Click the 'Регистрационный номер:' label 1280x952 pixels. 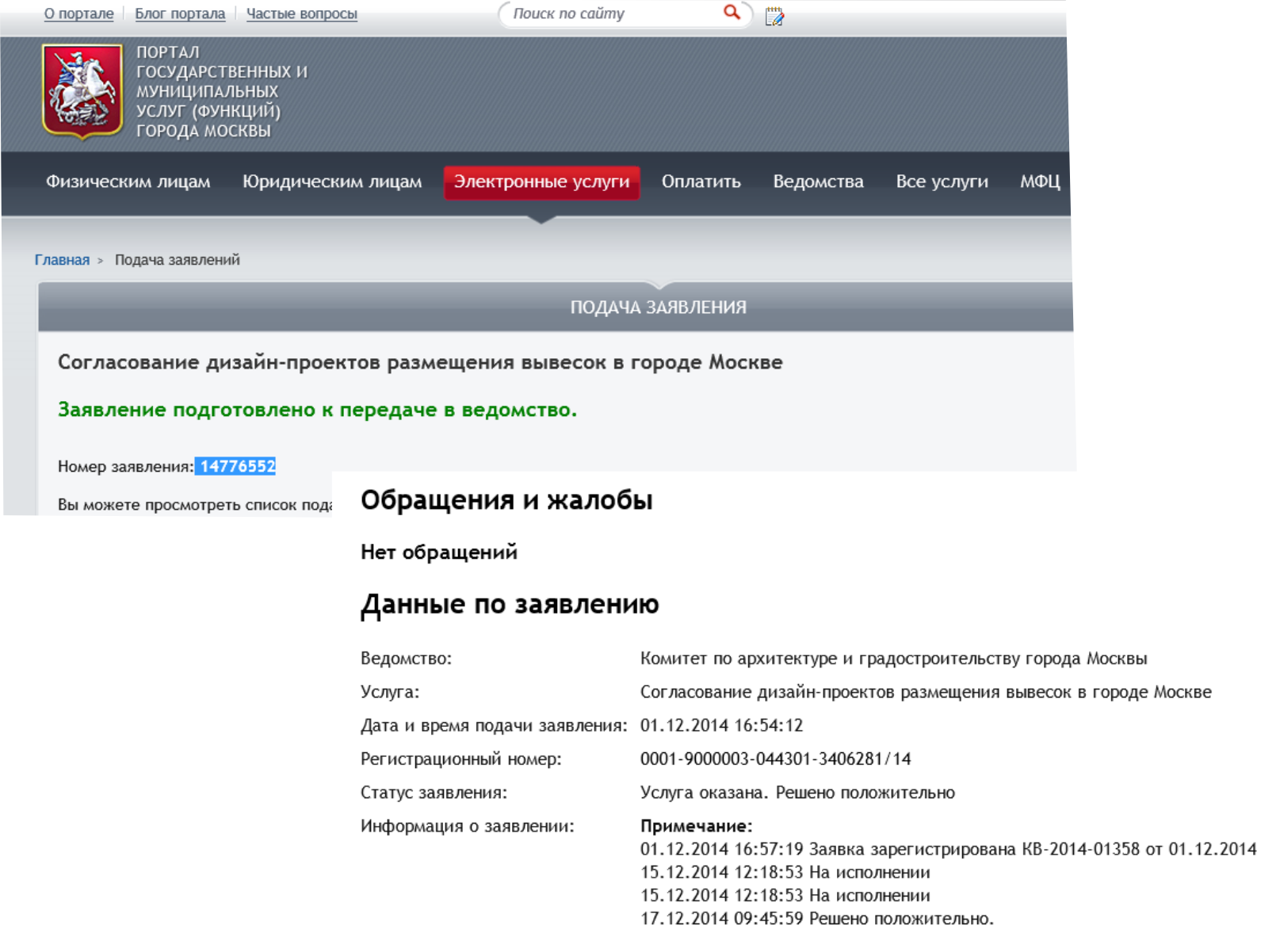tap(461, 759)
